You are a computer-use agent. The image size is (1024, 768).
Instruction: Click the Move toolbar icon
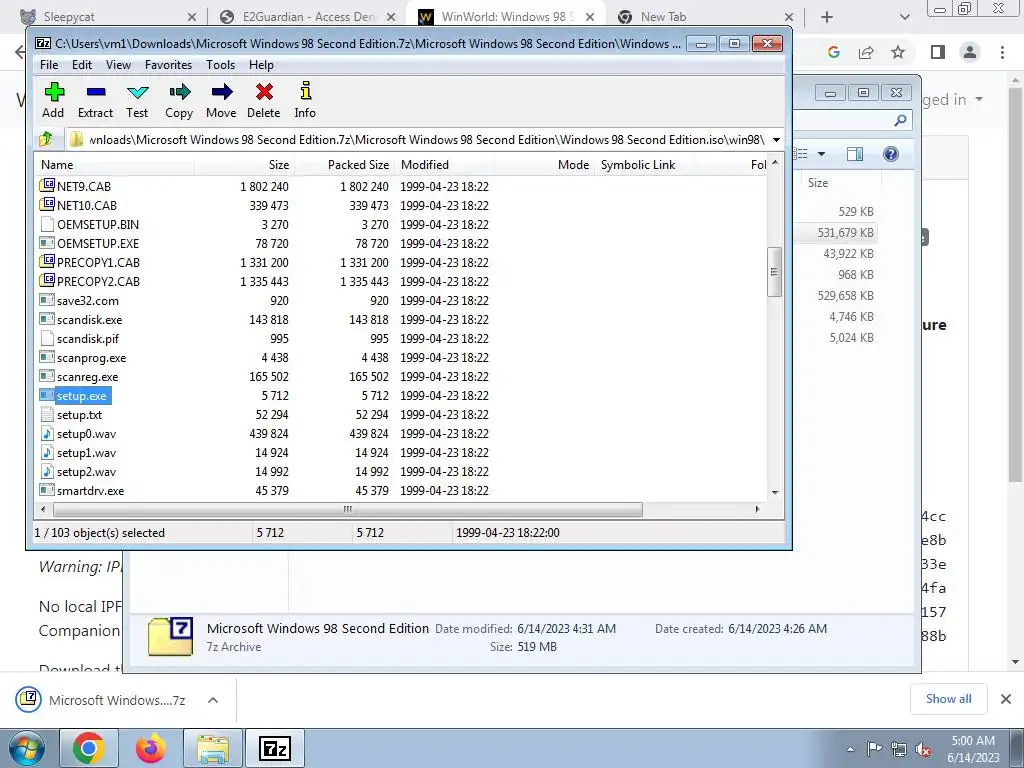click(x=221, y=92)
